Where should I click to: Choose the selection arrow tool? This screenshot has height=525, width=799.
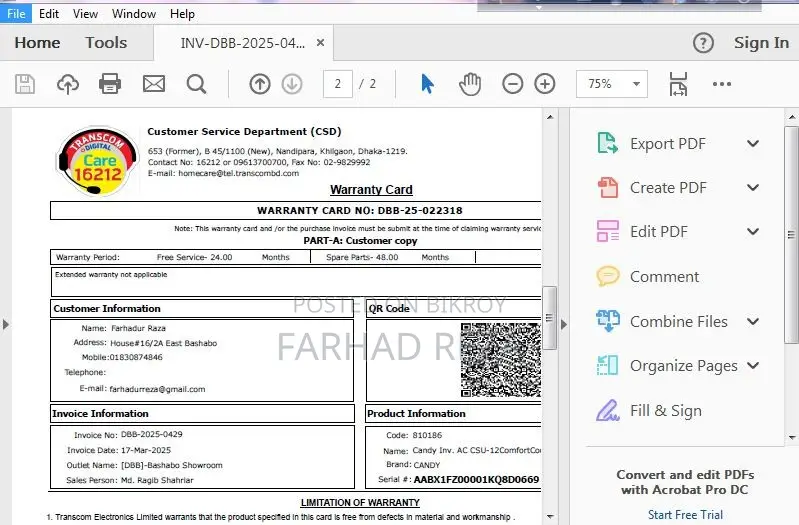pyautogui.click(x=428, y=84)
